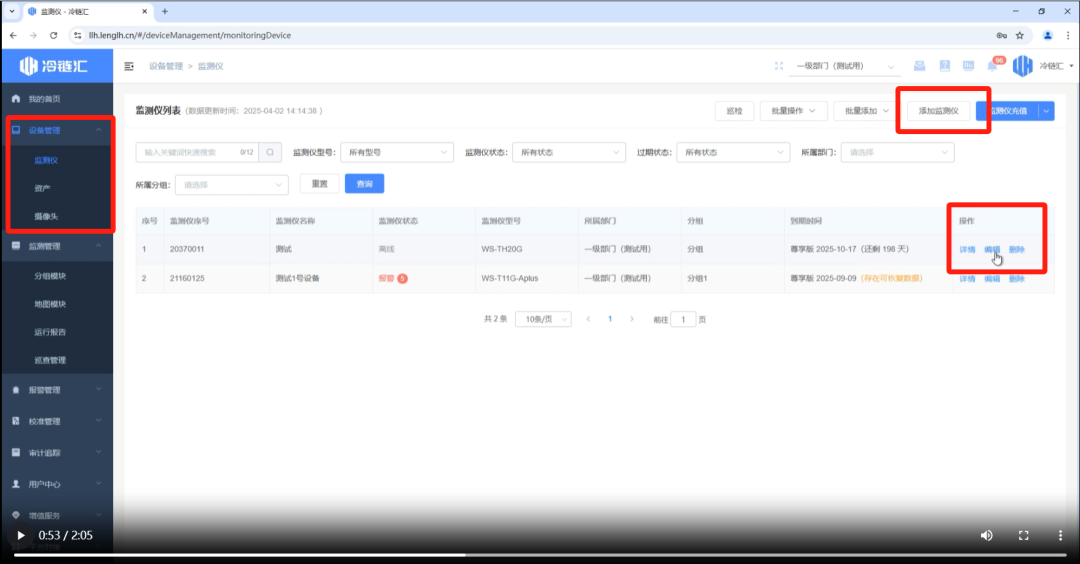Open 详情 for device 21160125

(967, 279)
